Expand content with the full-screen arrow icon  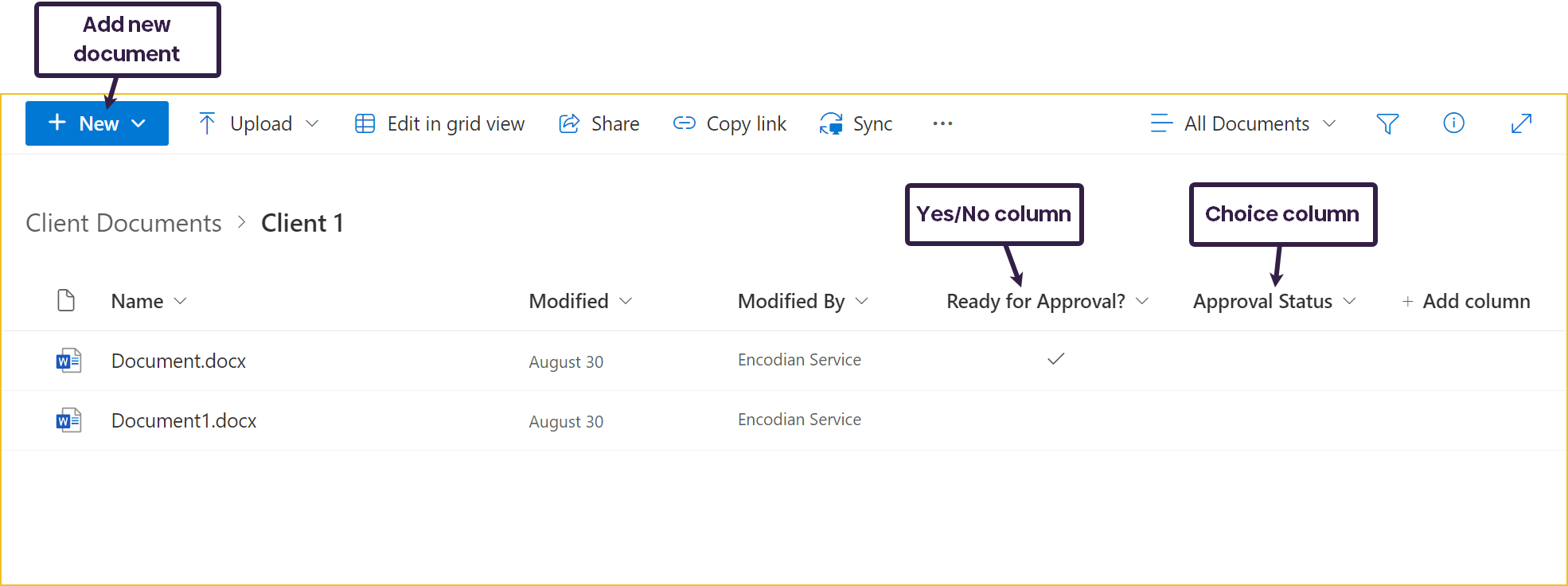[1521, 123]
